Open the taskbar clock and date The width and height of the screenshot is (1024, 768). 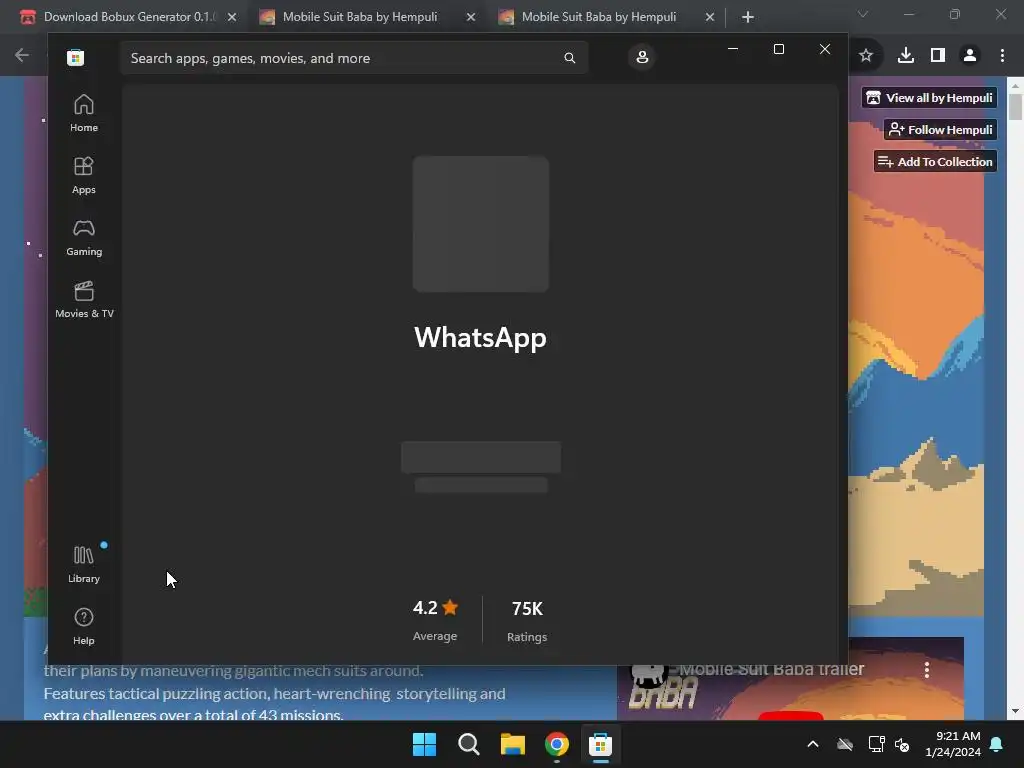coord(953,744)
